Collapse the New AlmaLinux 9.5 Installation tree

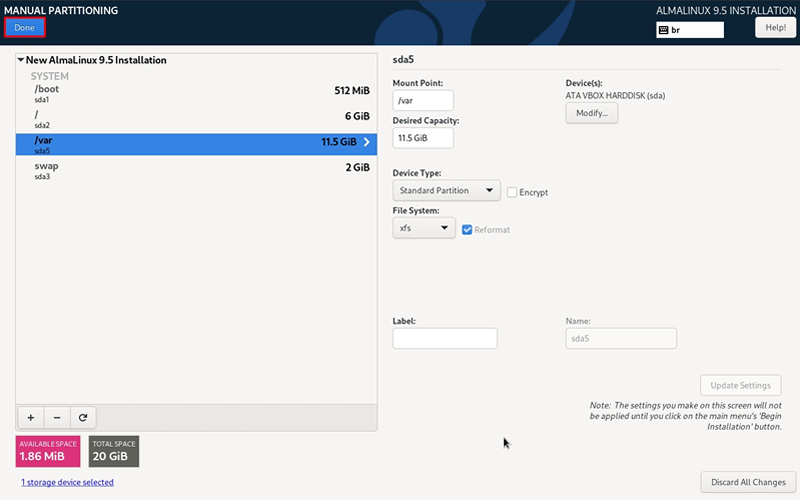(x=20, y=60)
